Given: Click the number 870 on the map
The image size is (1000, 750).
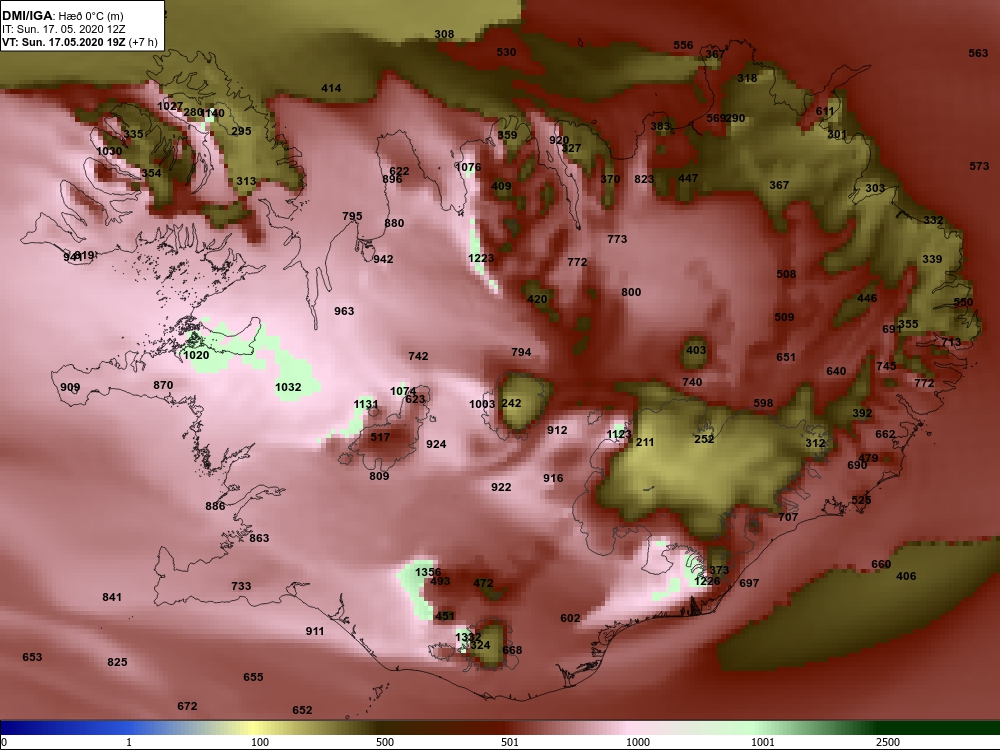Looking at the screenshot, I should [x=163, y=385].
